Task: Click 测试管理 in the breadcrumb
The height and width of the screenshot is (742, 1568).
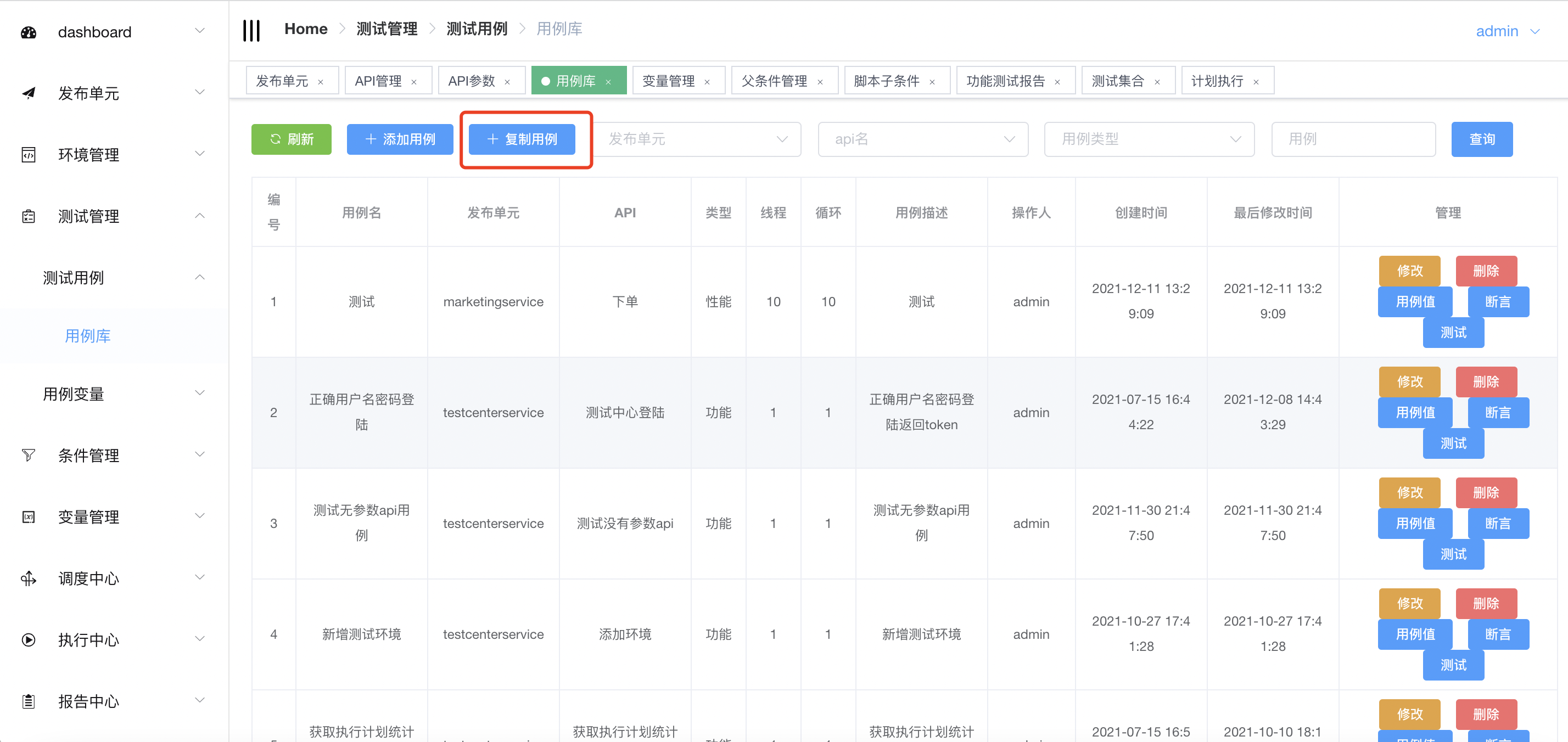Action: tap(387, 29)
